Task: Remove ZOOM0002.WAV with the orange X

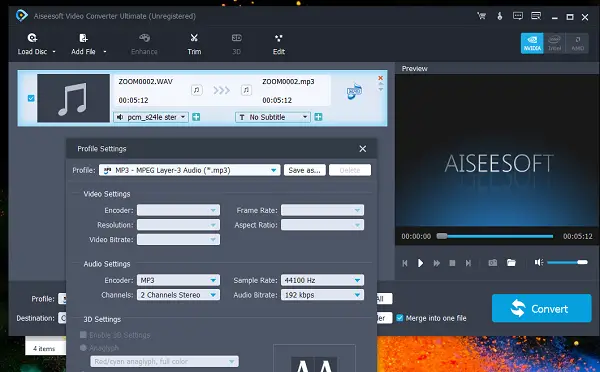Action: (x=380, y=78)
